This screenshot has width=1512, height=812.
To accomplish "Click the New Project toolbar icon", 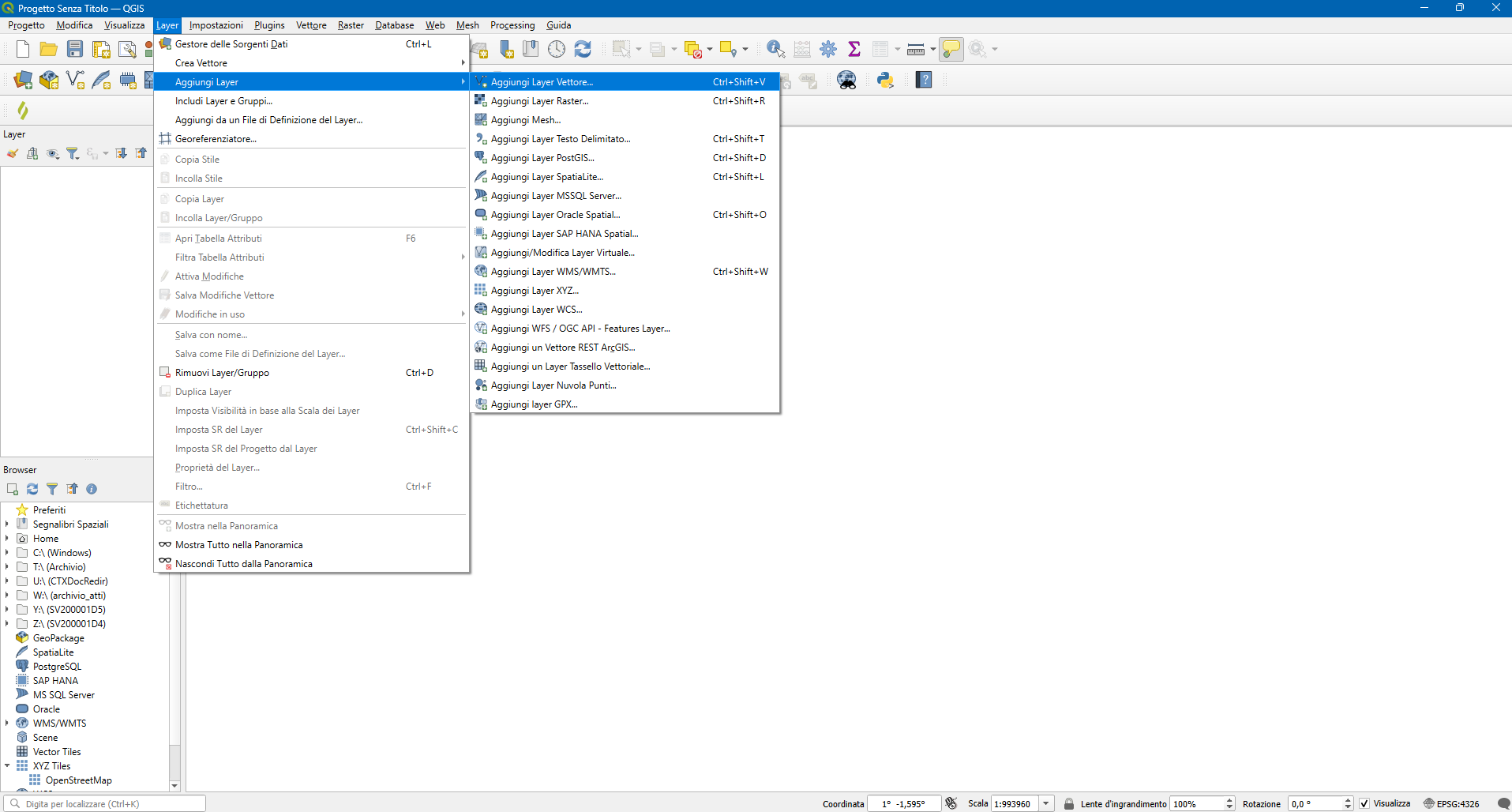I will point(23,49).
